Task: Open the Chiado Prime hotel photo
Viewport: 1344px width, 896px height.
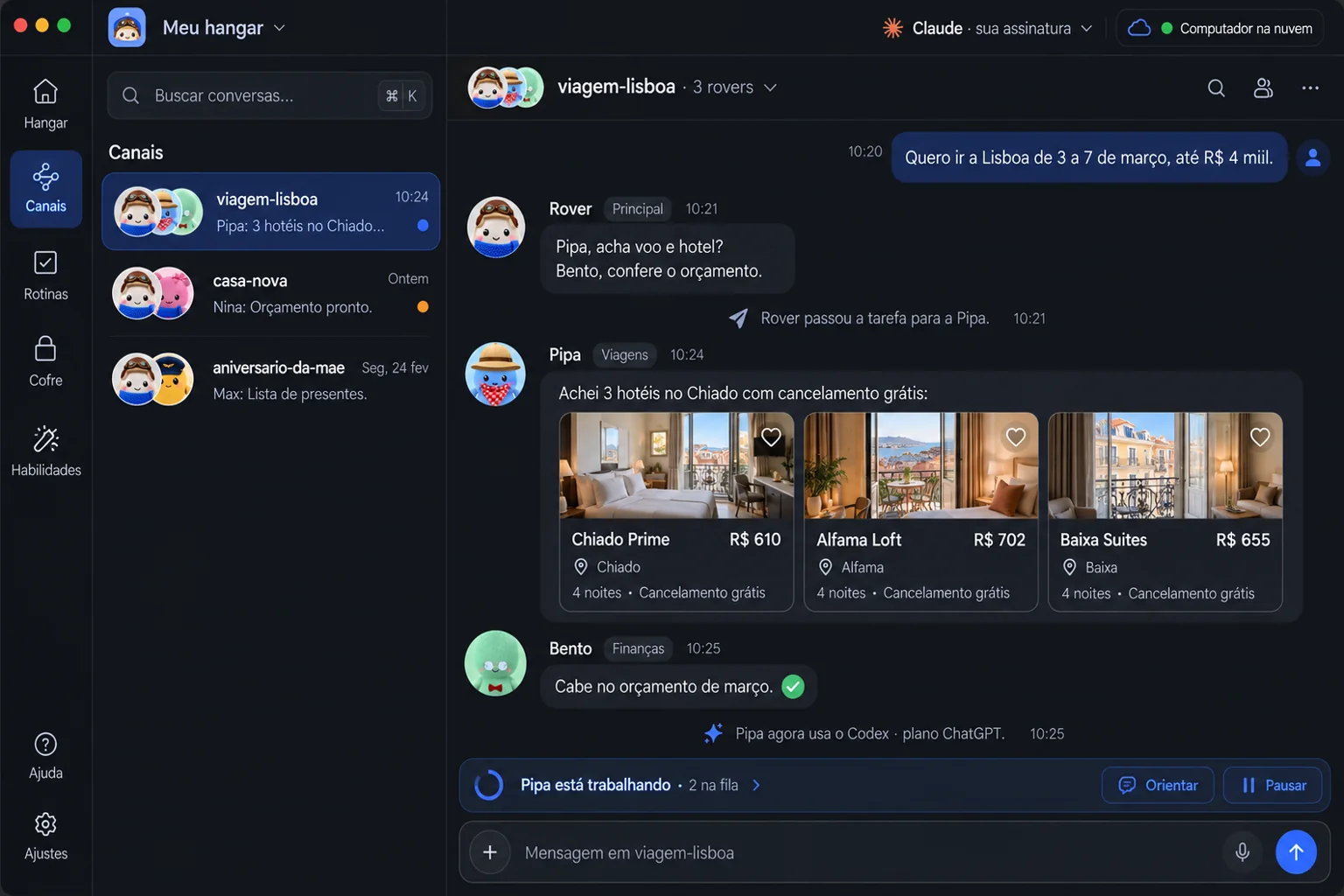Action: [x=676, y=465]
